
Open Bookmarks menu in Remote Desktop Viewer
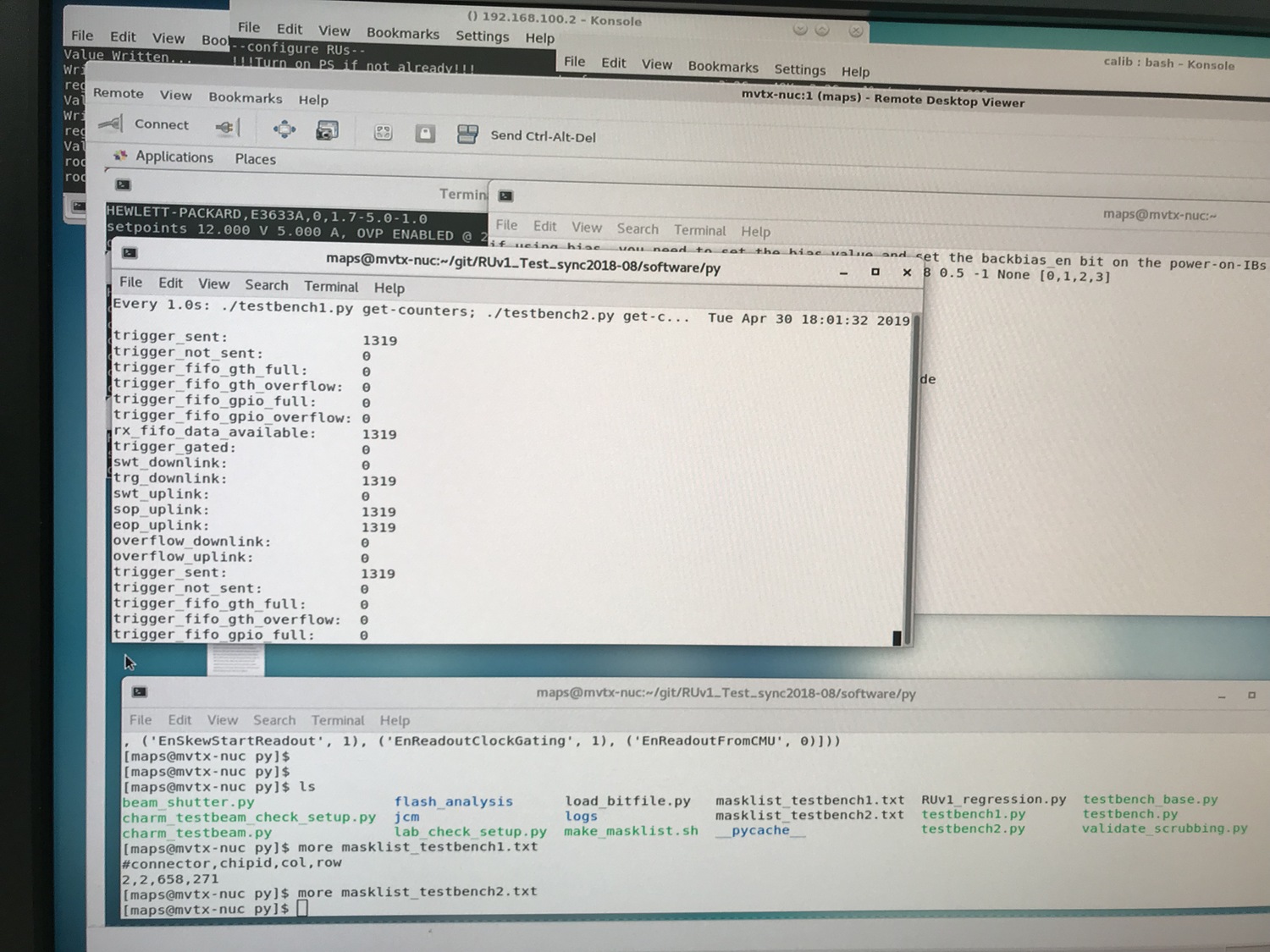pyautogui.click(x=246, y=97)
